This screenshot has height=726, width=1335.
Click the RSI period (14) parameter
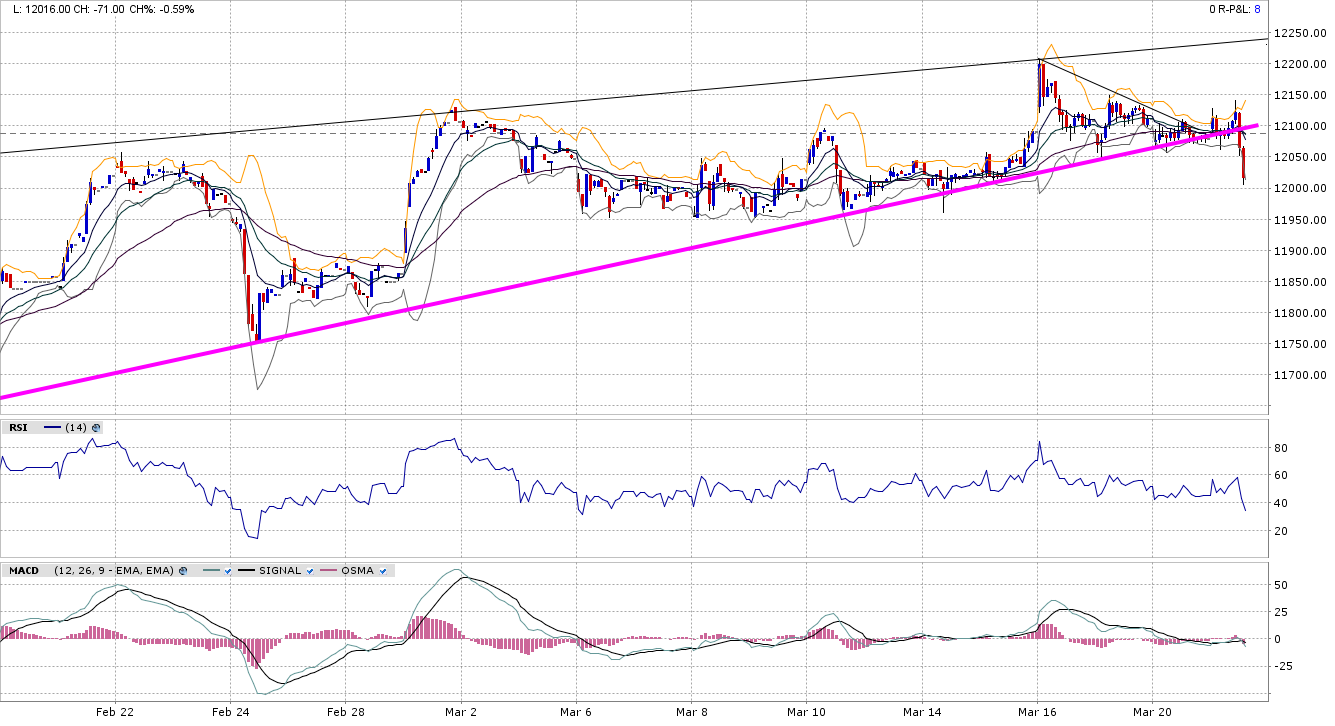click(76, 428)
